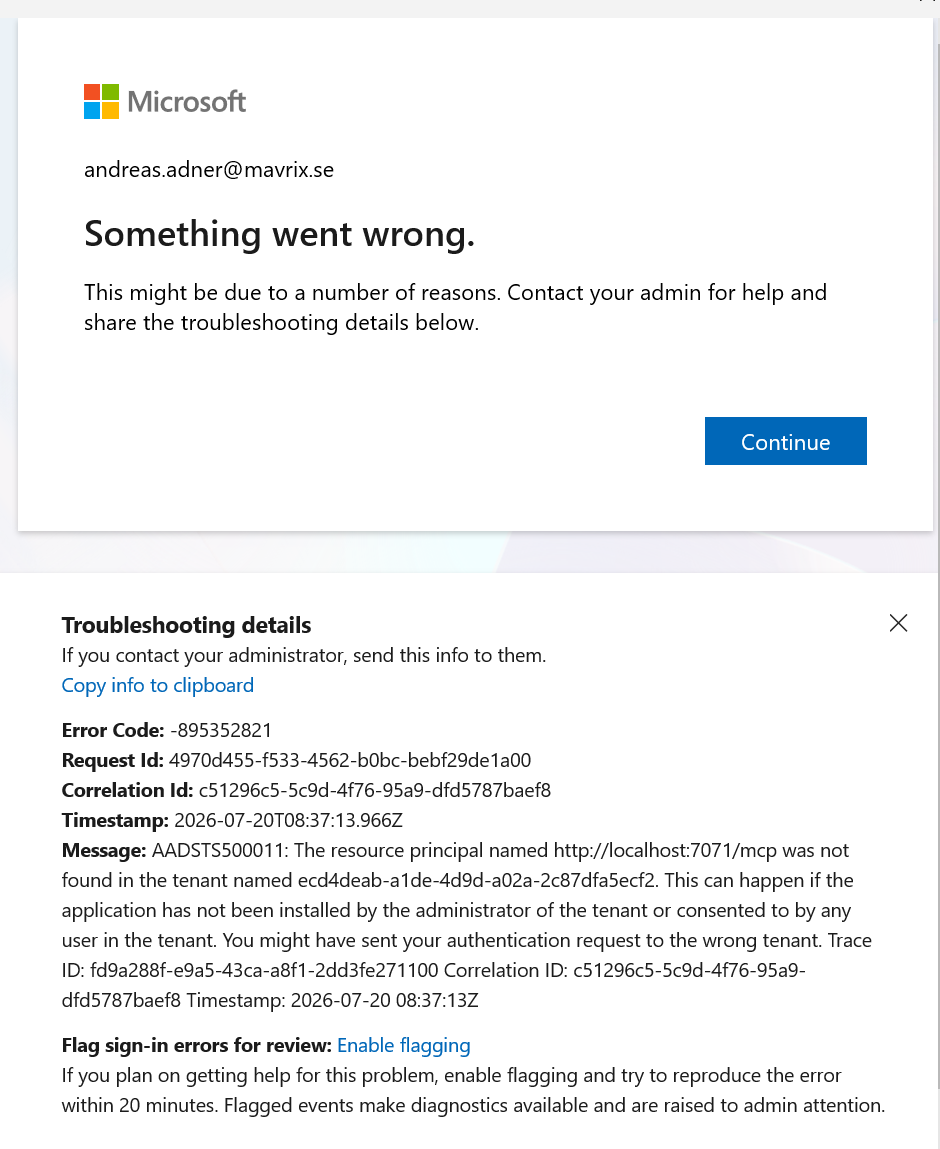The height and width of the screenshot is (1149, 940).
Task: Click the Troubleshooting details heading
Action: tap(186, 625)
